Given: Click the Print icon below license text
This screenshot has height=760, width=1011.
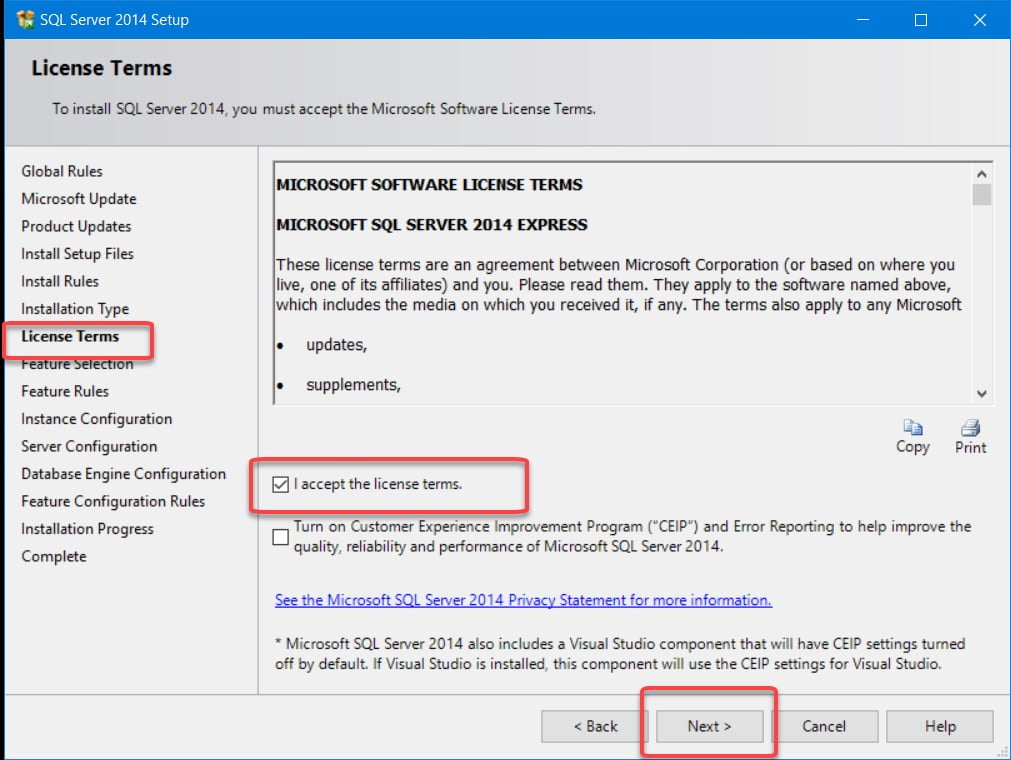Looking at the screenshot, I should (x=970, y=428).
